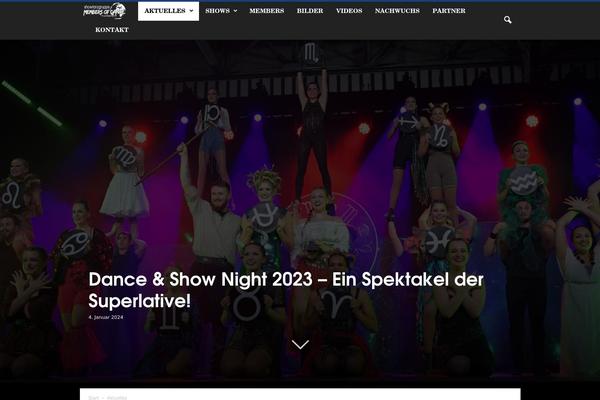This screenshot has height=400, width=600.
Task: Open the Bilder gallery page
Action: (x=310, y=11)
